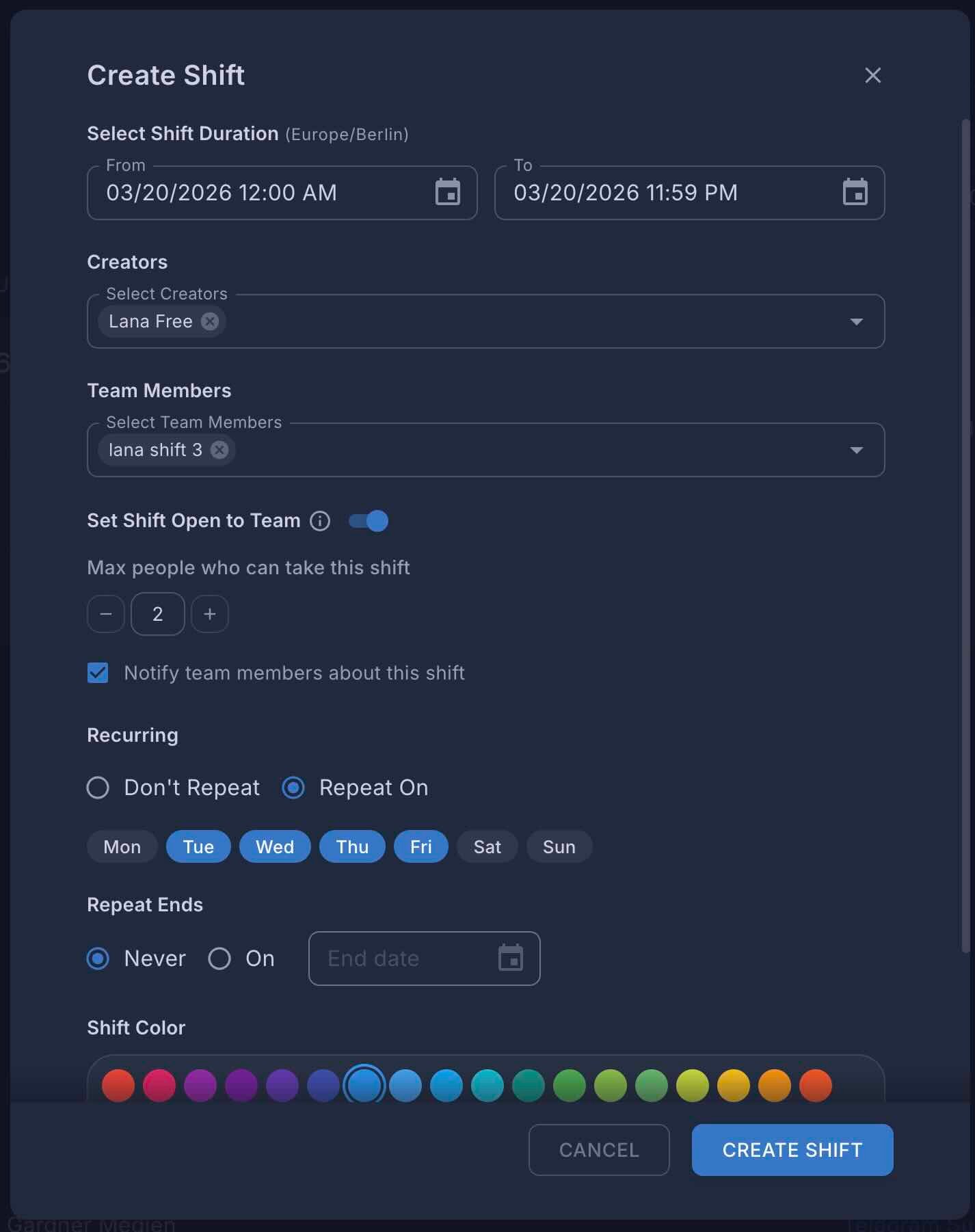Screen dimensions: 975x1232
Task: Select the Don't Repeat option
Action: pos(98,788)
